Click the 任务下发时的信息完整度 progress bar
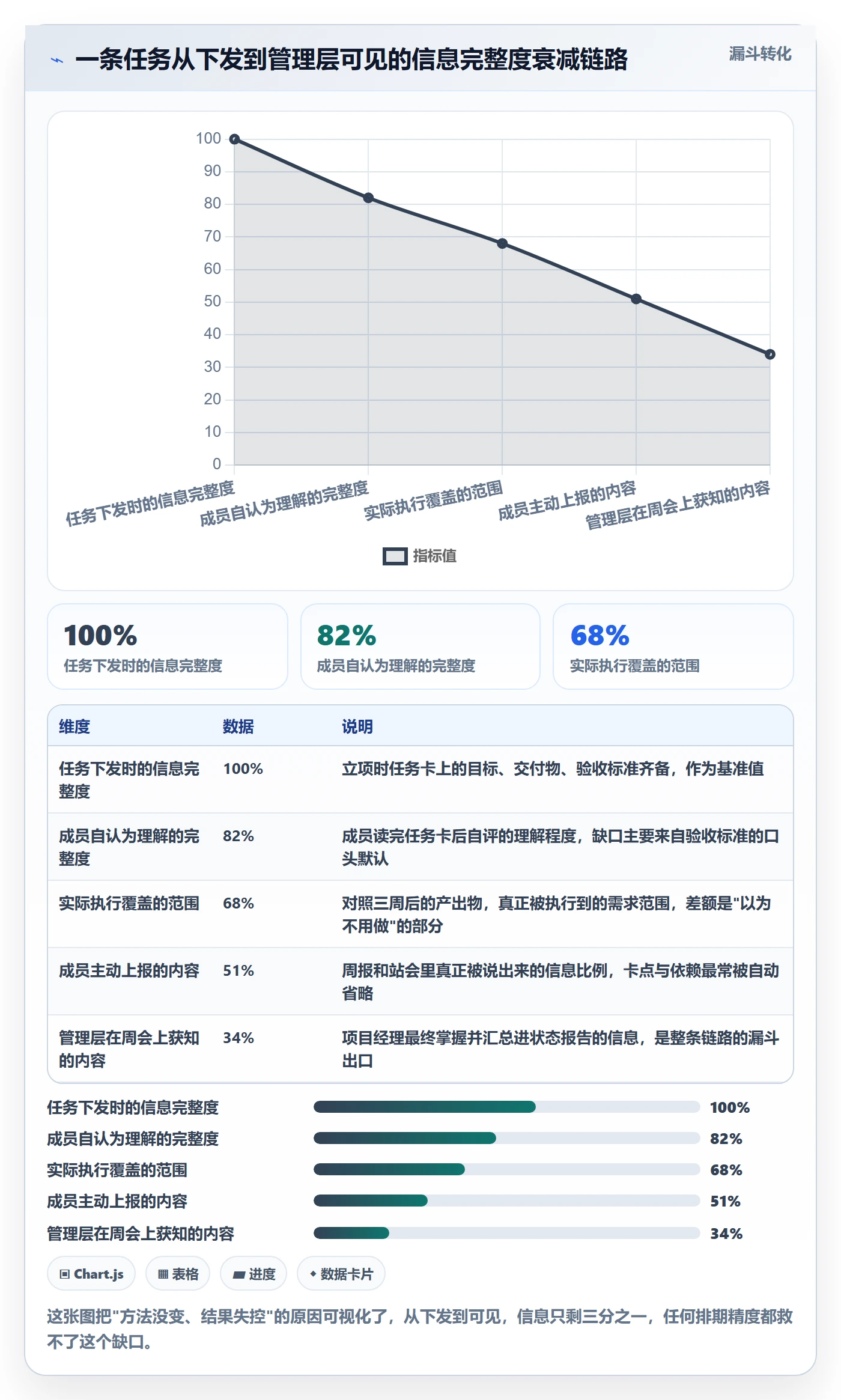This screenshot has height=1400, width=841. pyautogui.click(x=506, y=1107)
